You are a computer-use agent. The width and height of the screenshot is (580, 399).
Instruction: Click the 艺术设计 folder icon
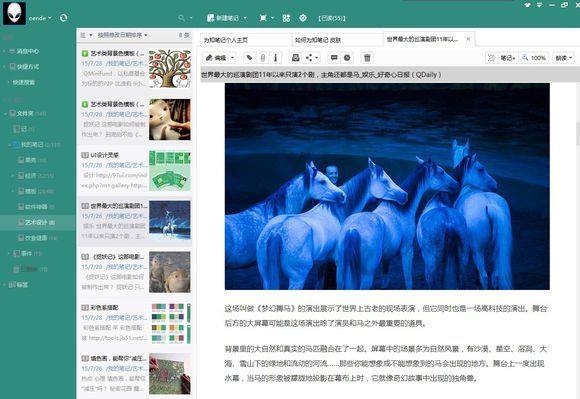coord(21,222)
